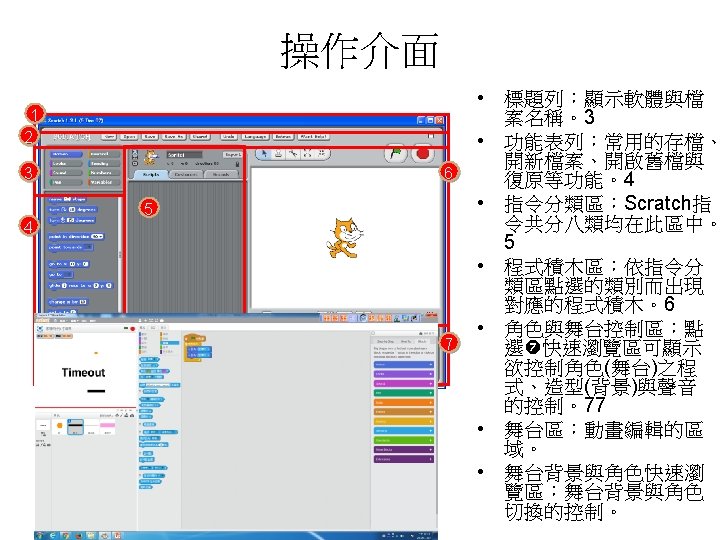Click the Sprite1 name field

(x=184, y=155)
